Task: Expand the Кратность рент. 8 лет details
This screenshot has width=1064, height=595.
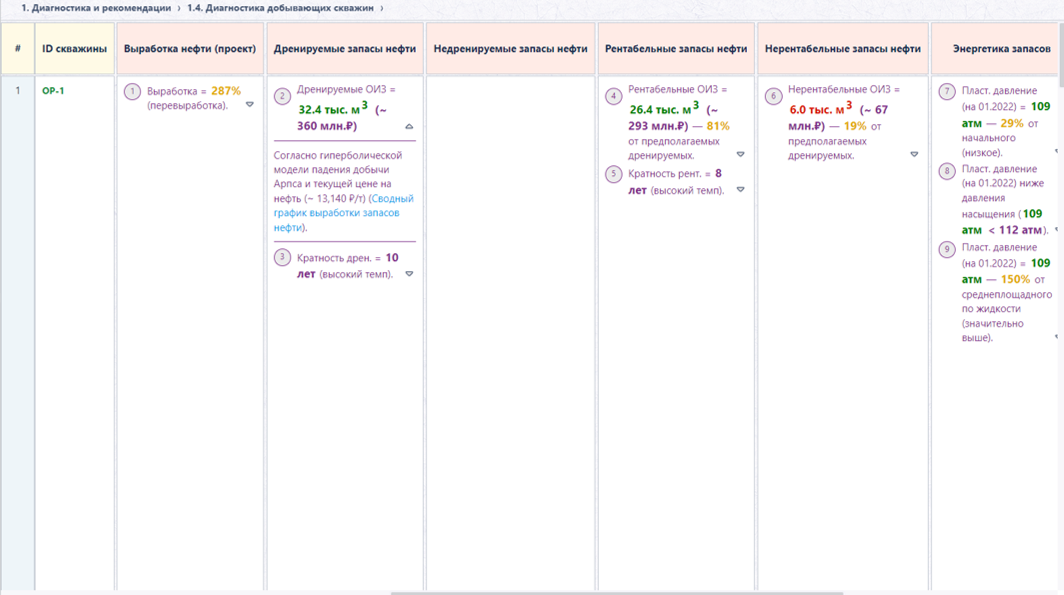Action: [x=740, y=190]
